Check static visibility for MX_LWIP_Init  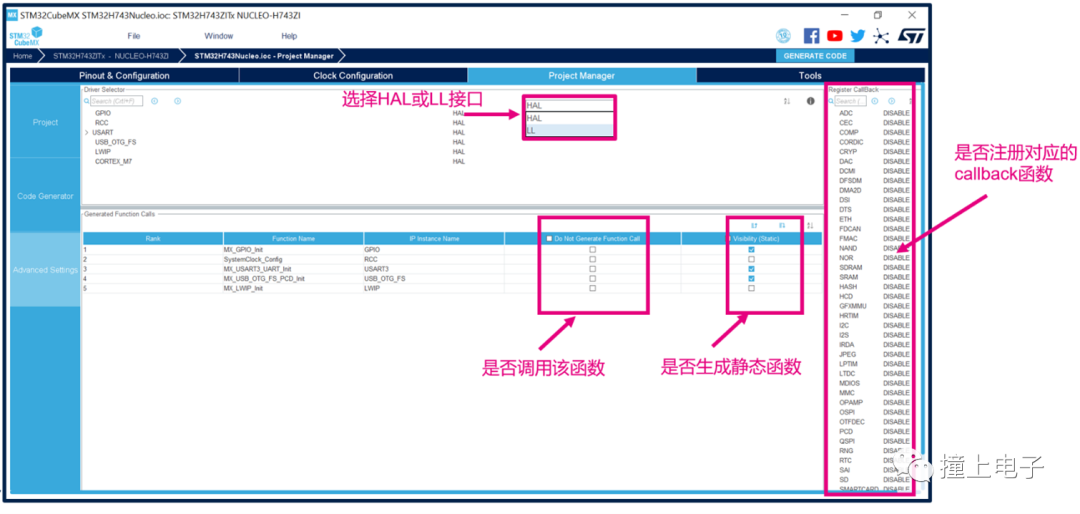point(751,288)
